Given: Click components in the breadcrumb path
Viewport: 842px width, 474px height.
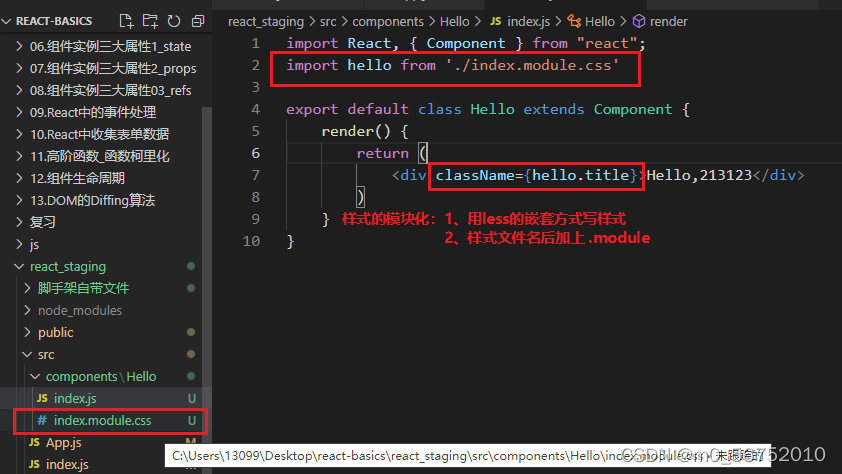Looking at the screenshot, I should coord(388,21).
